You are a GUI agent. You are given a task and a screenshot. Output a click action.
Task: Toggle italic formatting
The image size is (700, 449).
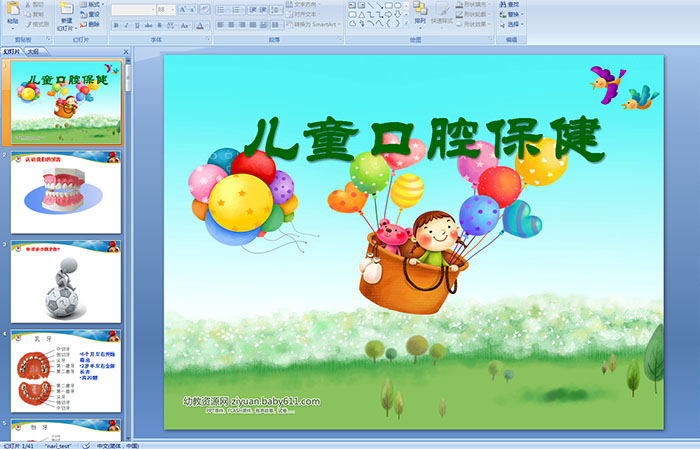click(126, 25)
